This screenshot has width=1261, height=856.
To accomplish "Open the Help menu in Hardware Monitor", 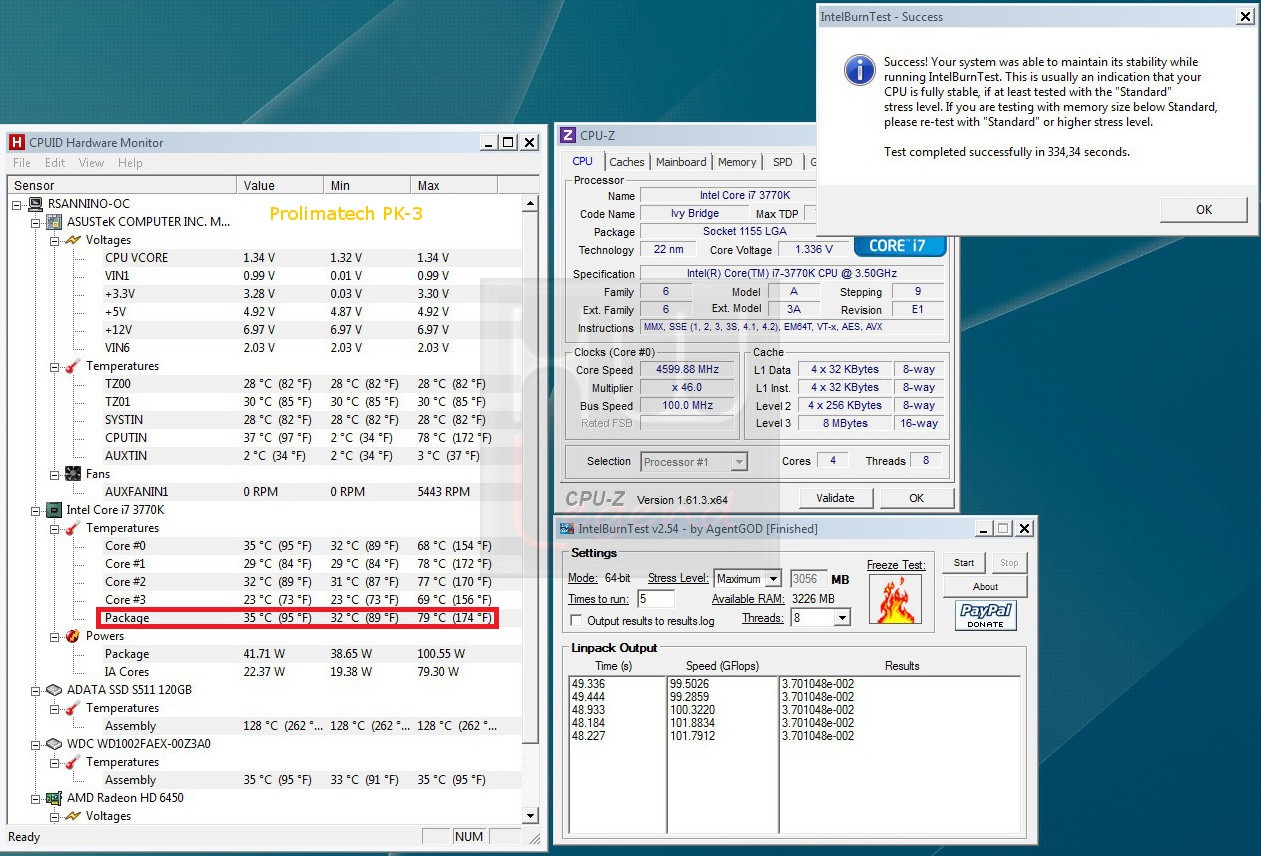I will [130, 163].
